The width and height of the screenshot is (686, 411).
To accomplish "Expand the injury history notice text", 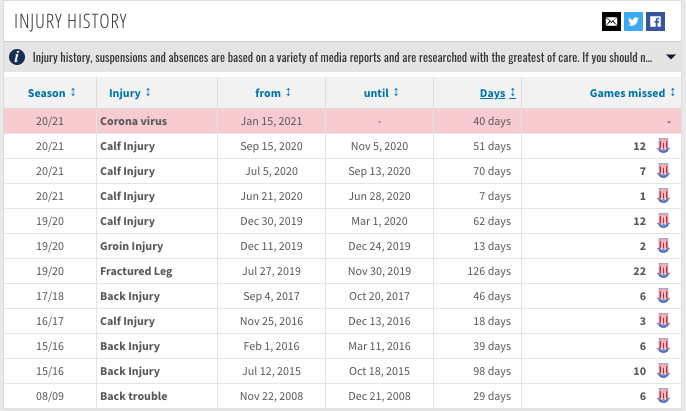I will [x=671, y=57].
